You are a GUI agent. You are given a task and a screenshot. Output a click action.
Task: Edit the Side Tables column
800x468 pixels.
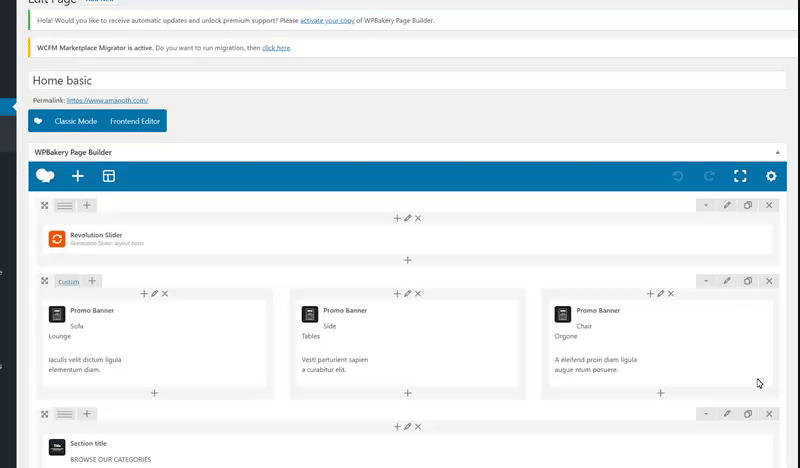[x=408, y=294]
